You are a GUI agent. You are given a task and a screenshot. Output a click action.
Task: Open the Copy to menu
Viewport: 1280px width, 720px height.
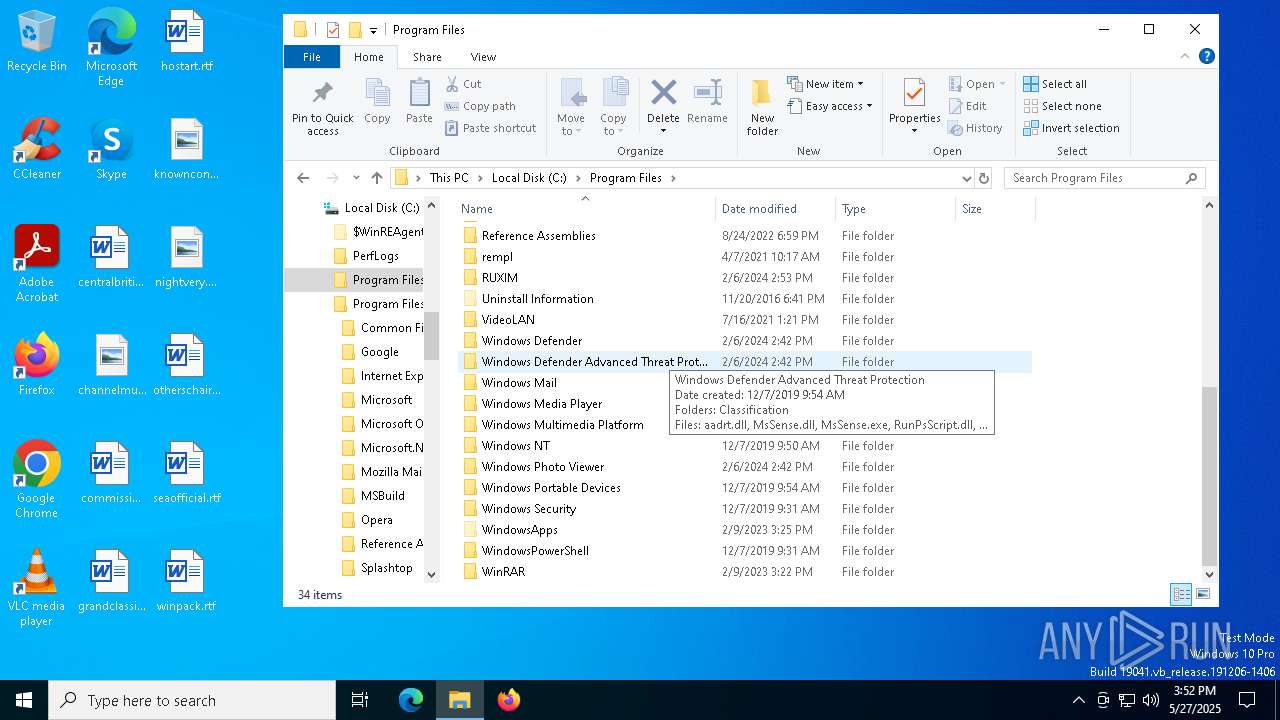click(613, 107)
